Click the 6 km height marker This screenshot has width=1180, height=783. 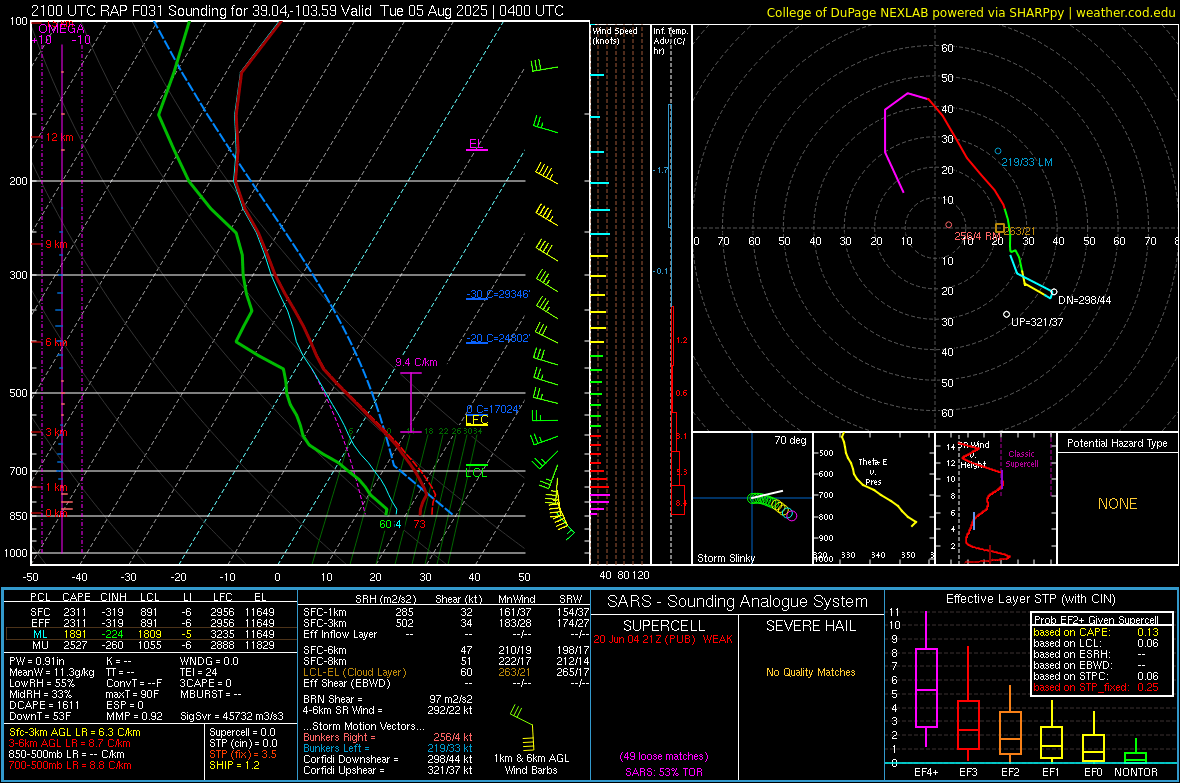point(54,342)
